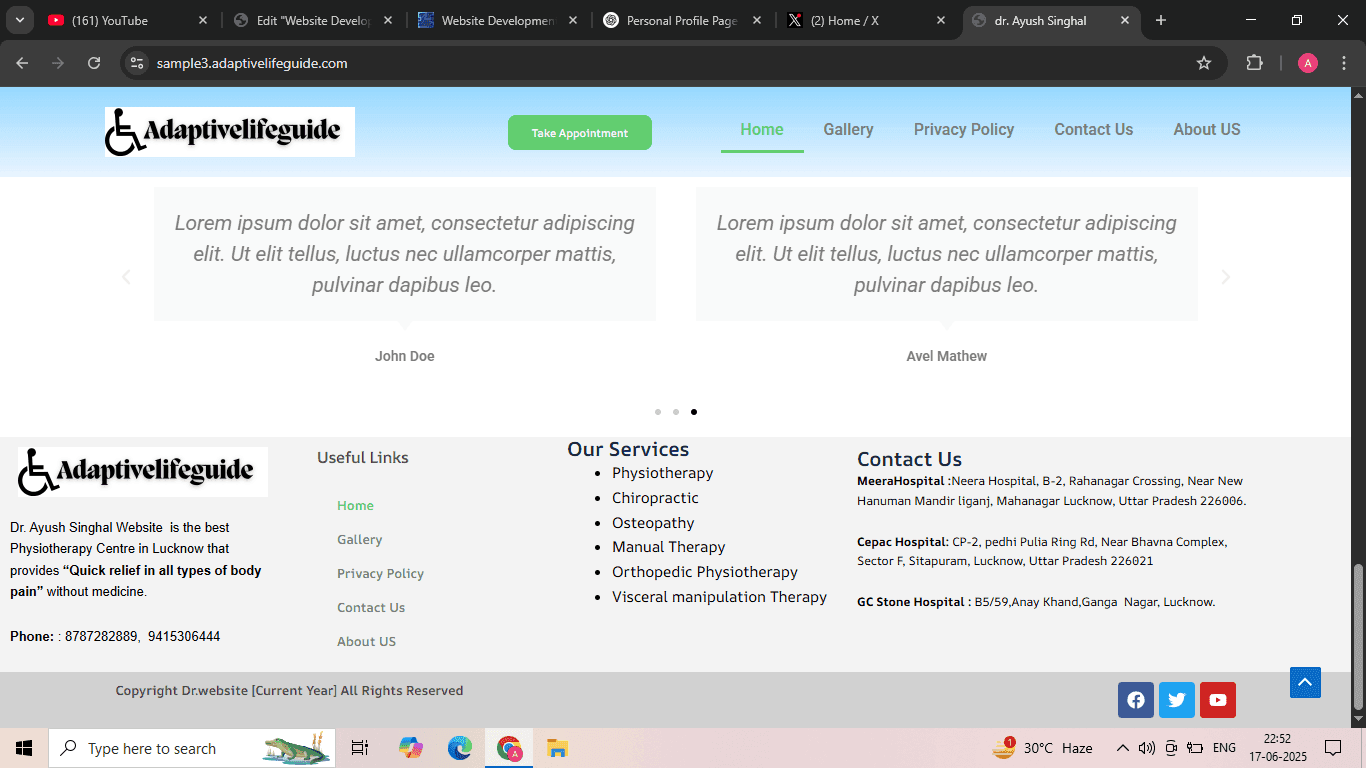The width and height of the screenshot is (1366, 768).
Task: Open the browser Extensions puzzle icon
Action: click(x=1254, y=63)
